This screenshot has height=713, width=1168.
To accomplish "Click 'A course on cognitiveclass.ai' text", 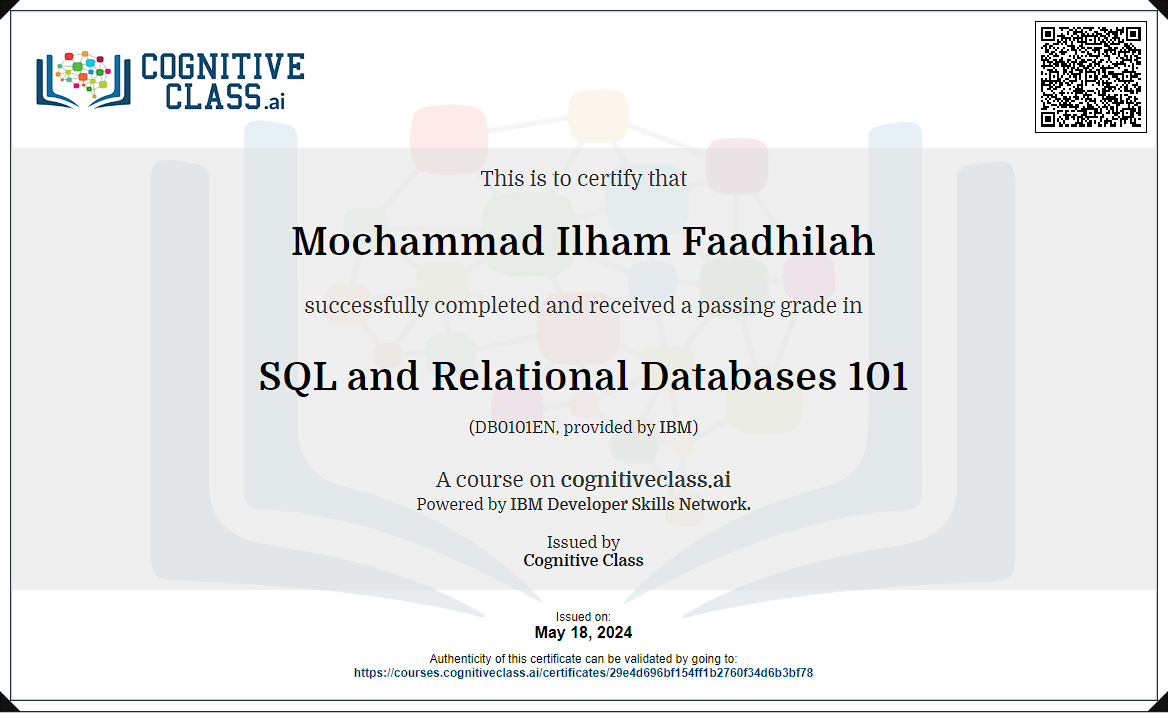I will point(583,479).
